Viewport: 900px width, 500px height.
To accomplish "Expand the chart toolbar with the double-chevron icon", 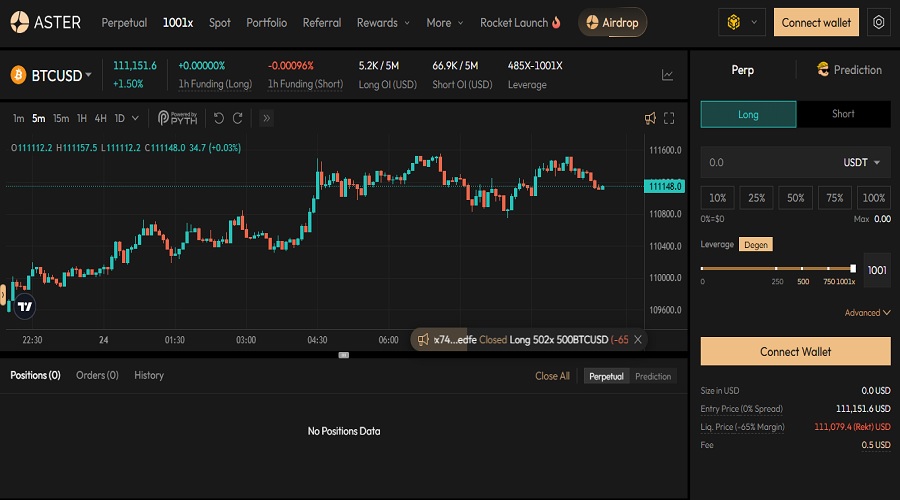I will (267, 118).
